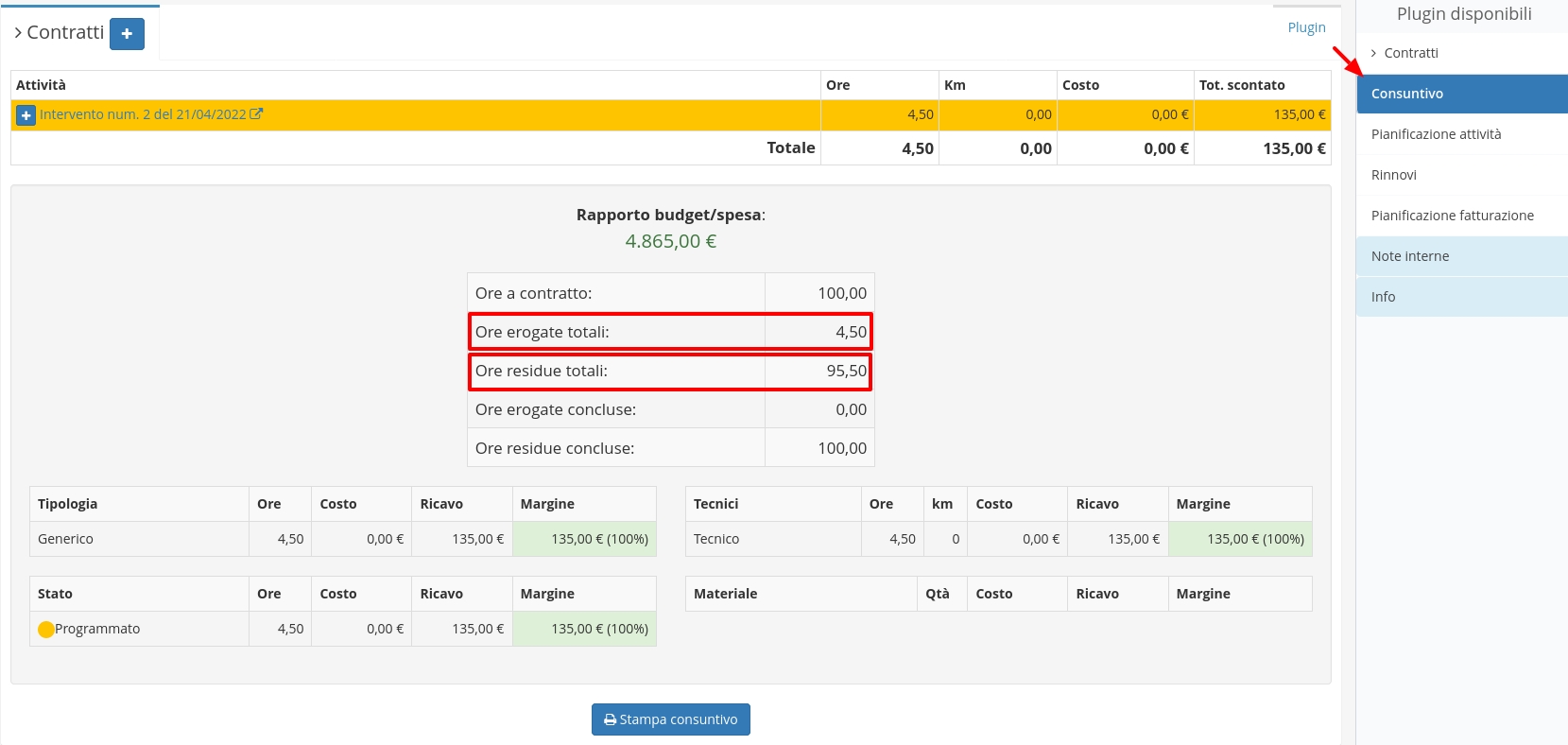Click the Contratti chevron in header

tap(18, 33)
